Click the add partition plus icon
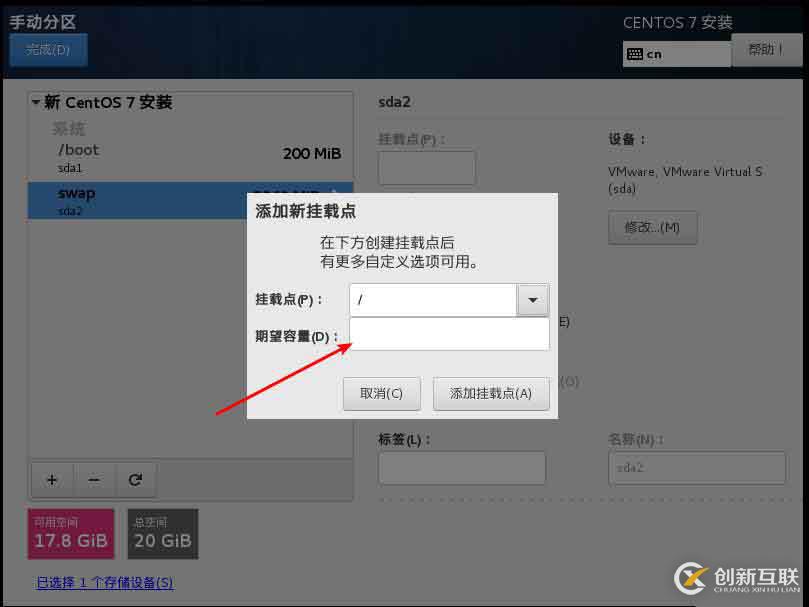Screen dimensions: 809x607 click(x=51, y=480)
